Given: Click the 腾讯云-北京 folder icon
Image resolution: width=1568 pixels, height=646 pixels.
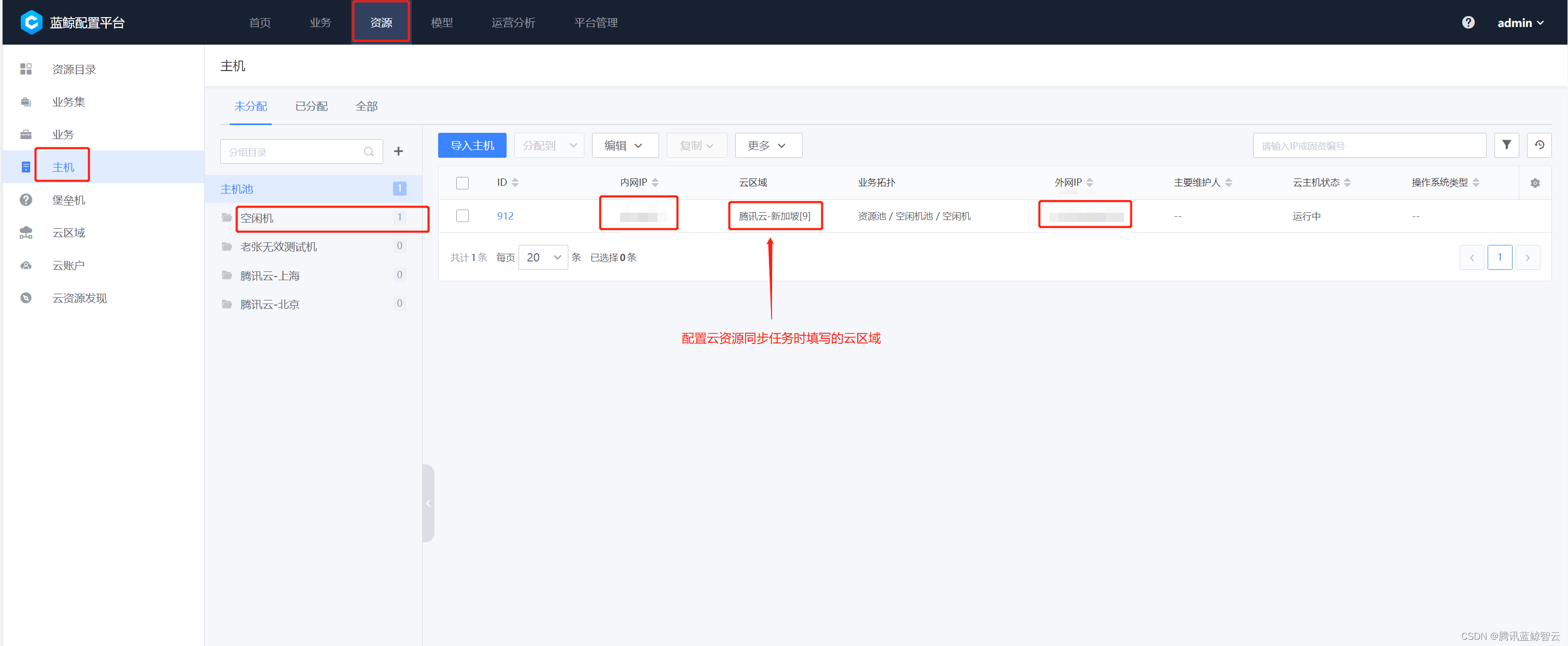Looking at the screenshot, I should pyautogui.click(x=227, y=304).
